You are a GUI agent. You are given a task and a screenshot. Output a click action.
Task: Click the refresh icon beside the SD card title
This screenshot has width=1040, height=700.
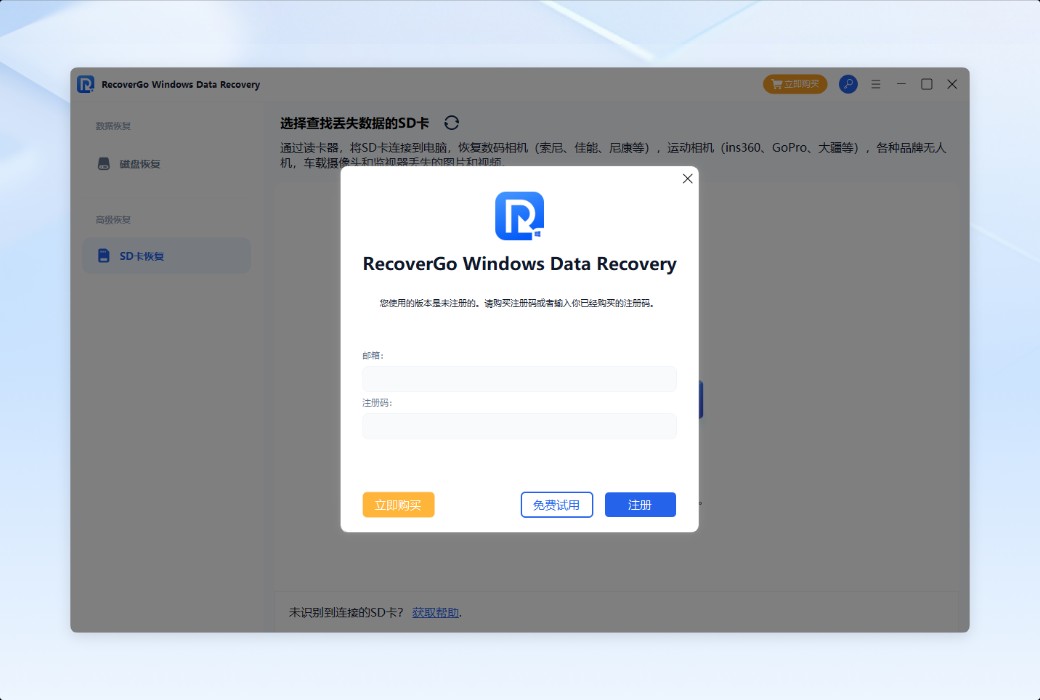[451, 122]
